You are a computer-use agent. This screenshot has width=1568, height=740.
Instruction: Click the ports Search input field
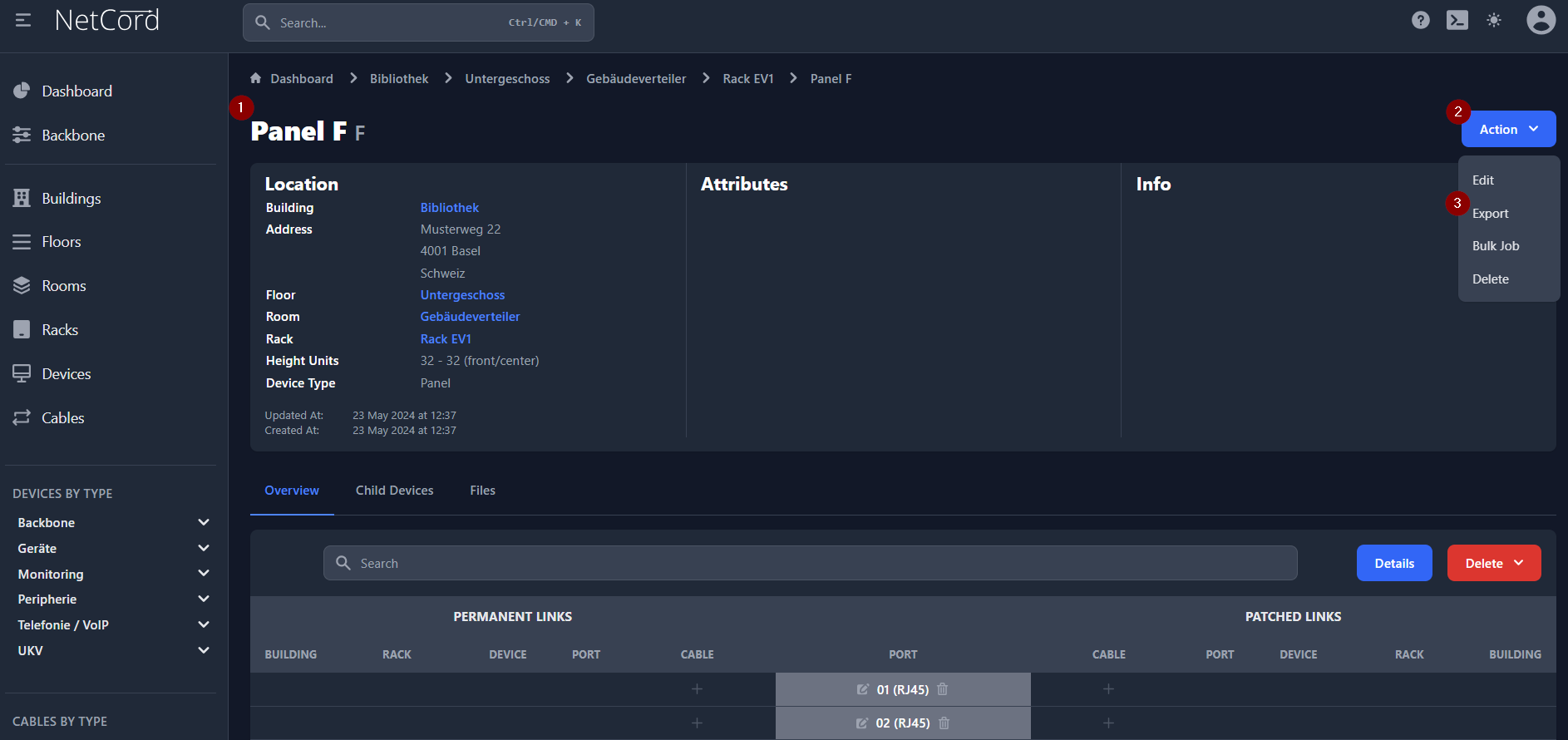click(810, 563)
